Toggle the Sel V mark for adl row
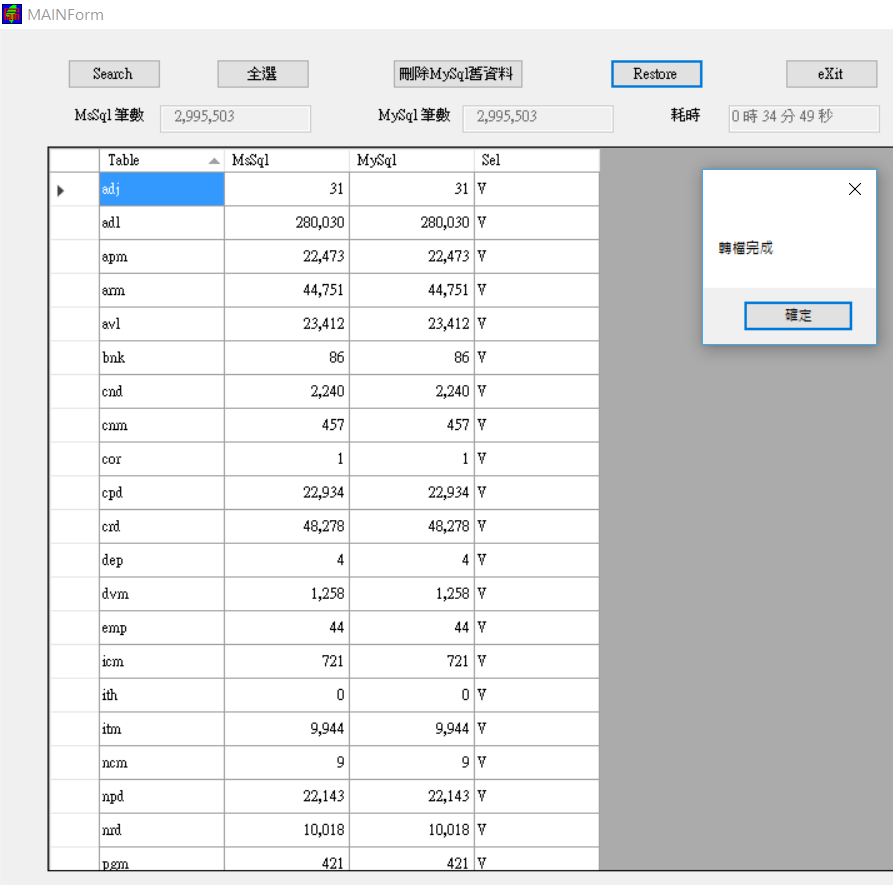Screen dimensions: 893x885 pos(482,223)
